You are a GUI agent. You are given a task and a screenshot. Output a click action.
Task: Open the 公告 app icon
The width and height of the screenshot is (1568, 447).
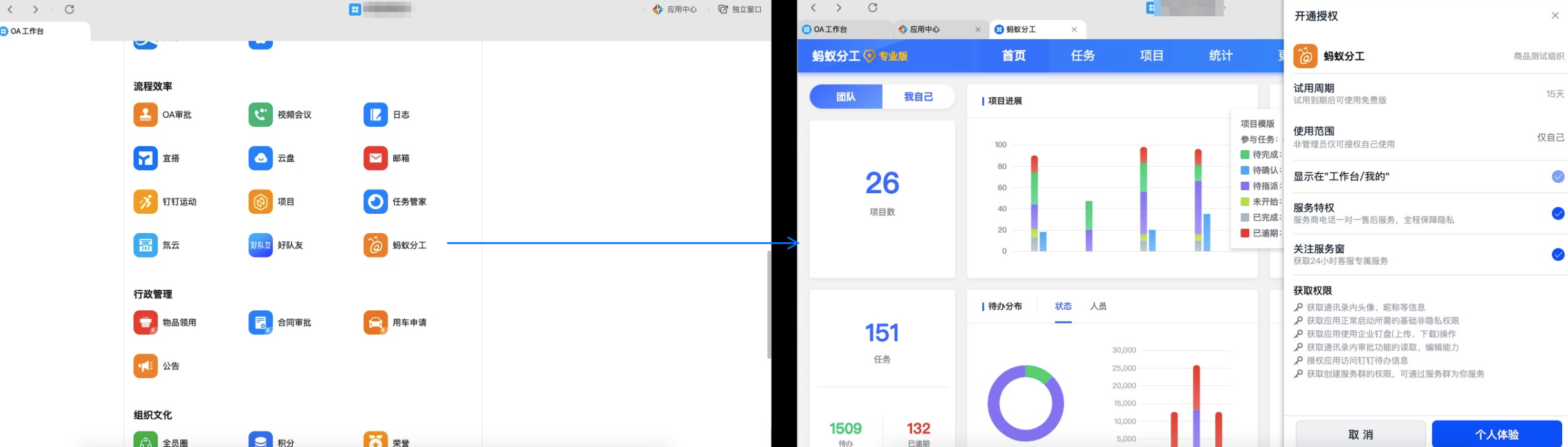pyautogui.click(x=145, y=366)
